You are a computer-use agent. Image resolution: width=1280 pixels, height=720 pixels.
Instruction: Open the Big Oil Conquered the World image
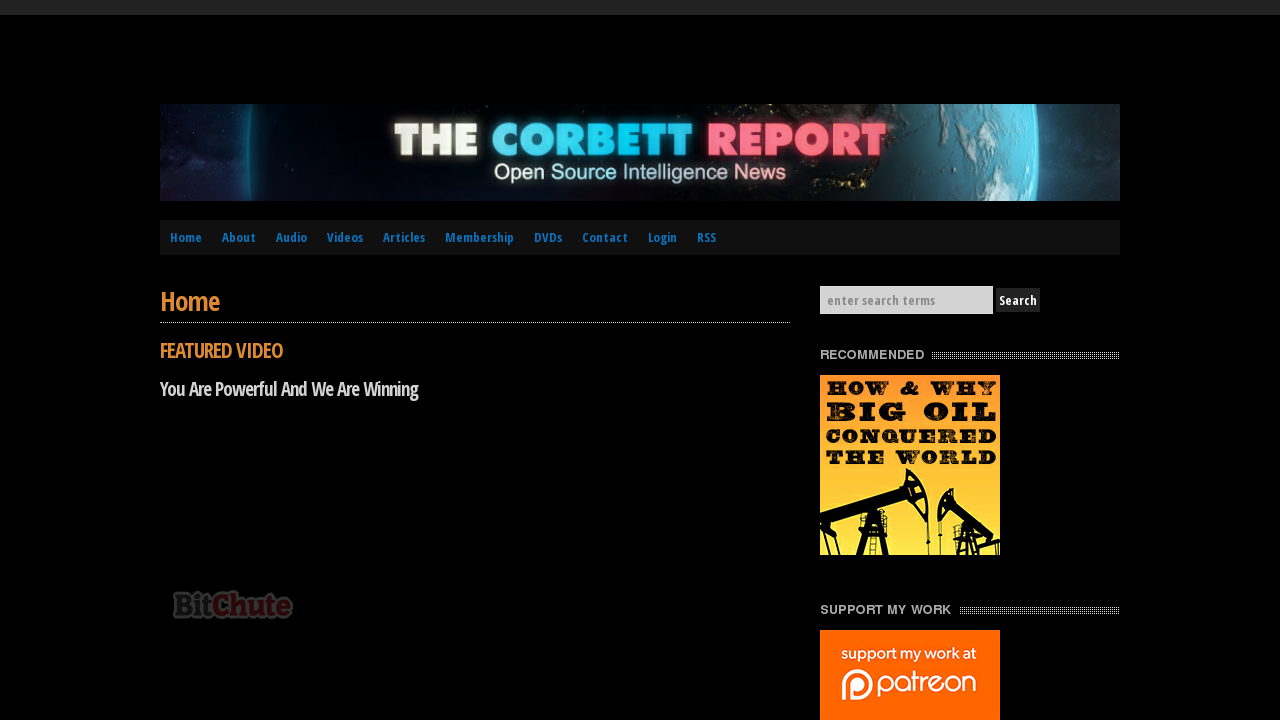click(x=910, y=465)
